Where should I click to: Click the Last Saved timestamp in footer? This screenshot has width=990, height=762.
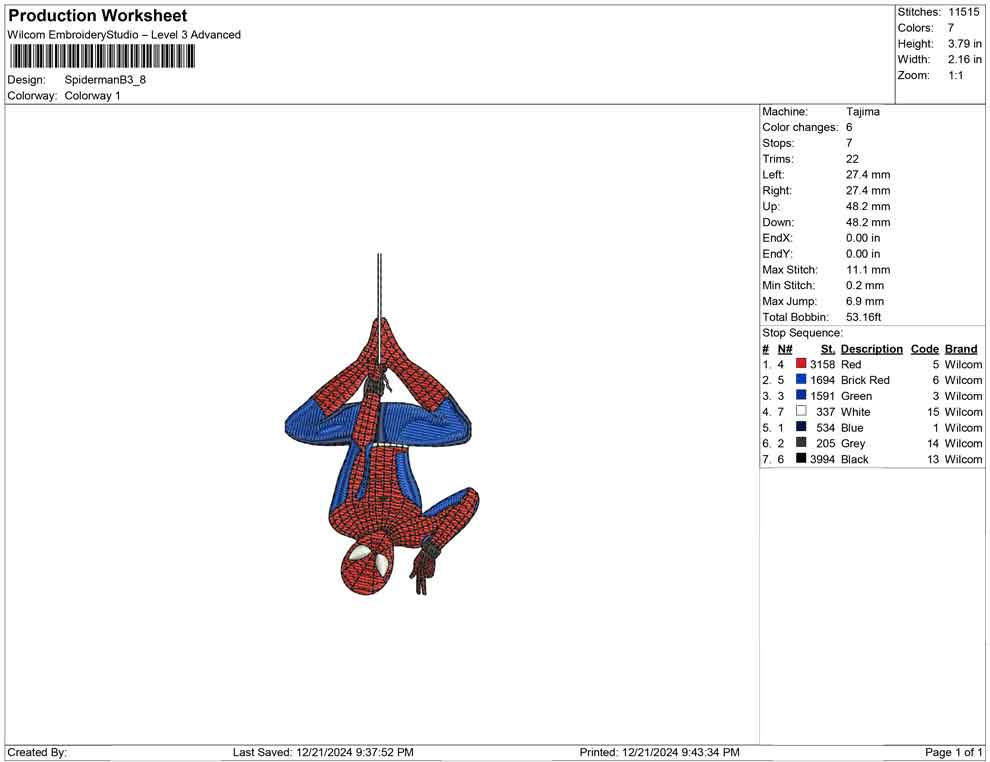click(323, 752)
